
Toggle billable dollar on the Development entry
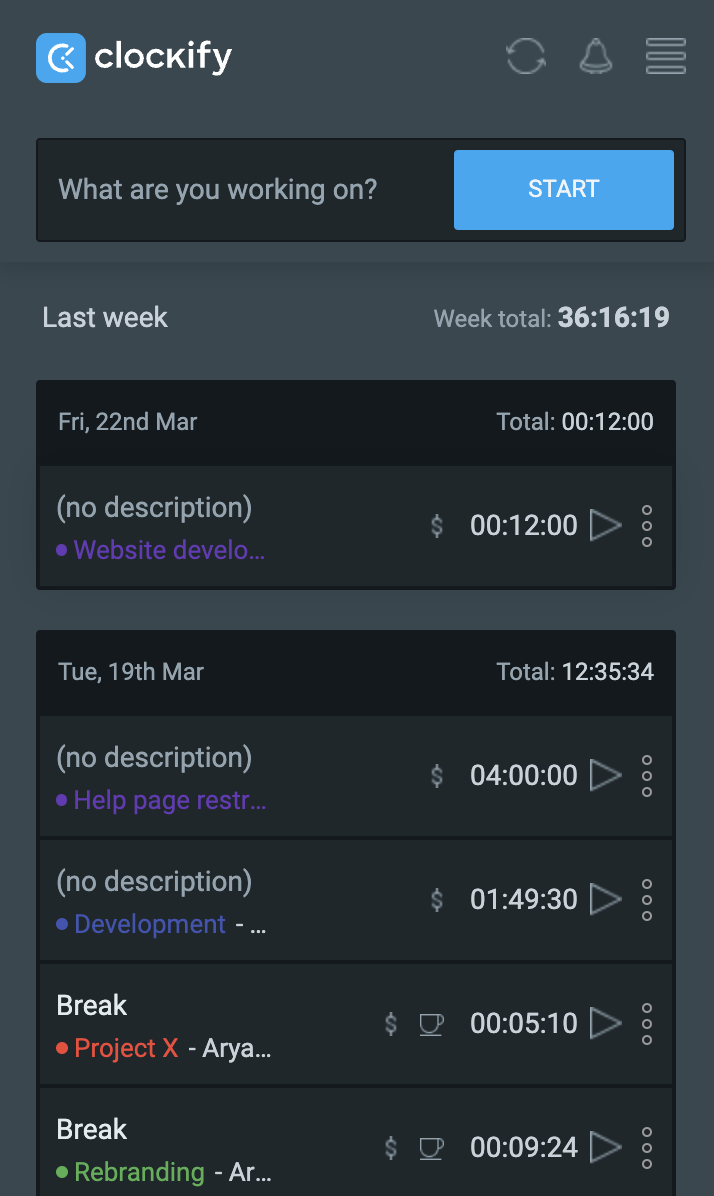pyautogui.click(x=437, y=900)
